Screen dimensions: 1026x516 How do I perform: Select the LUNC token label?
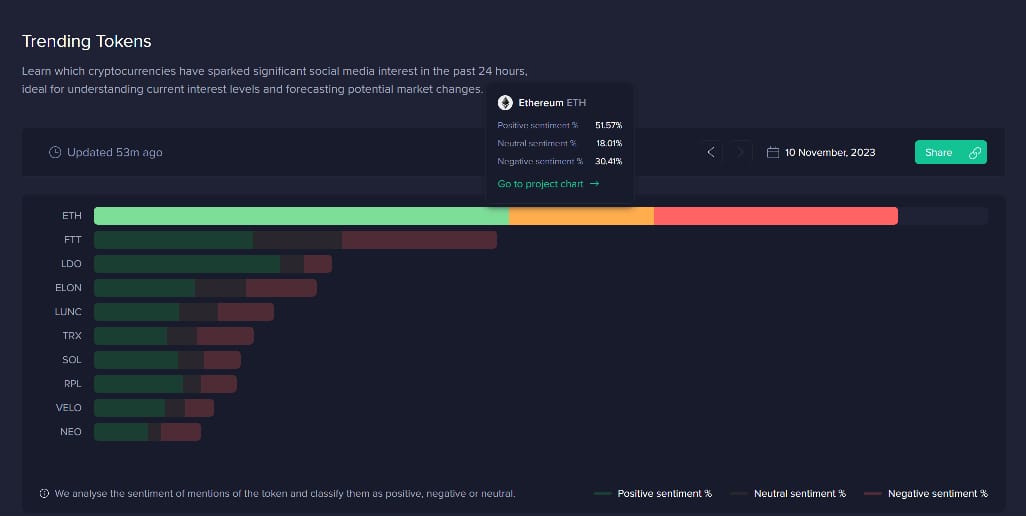68,312
